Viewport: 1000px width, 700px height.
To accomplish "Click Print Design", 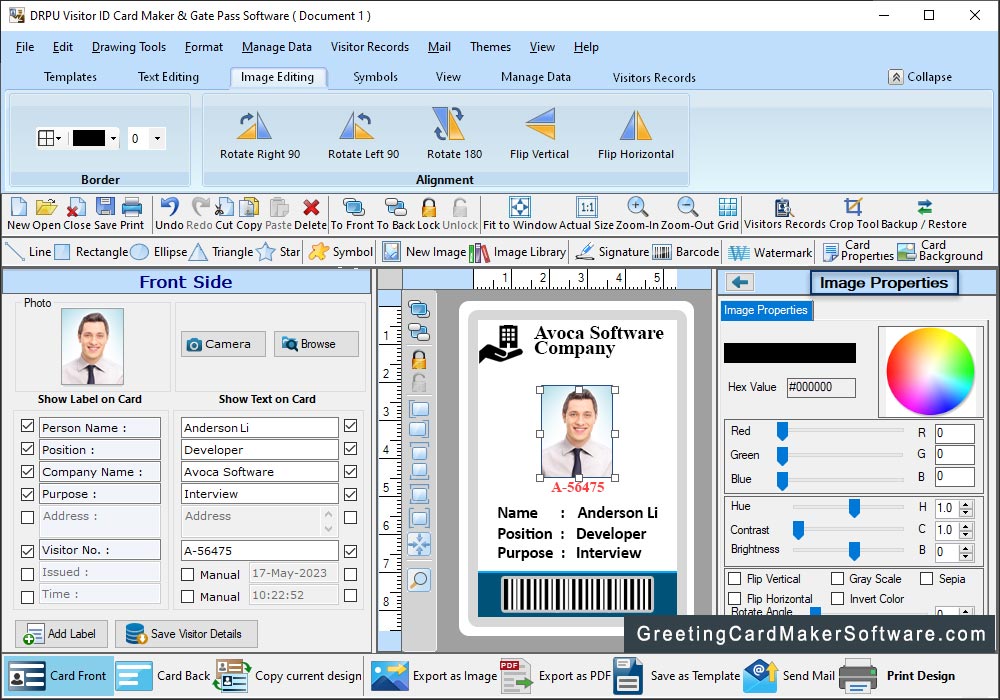I will pyautogui.click(x=897, y=676).
